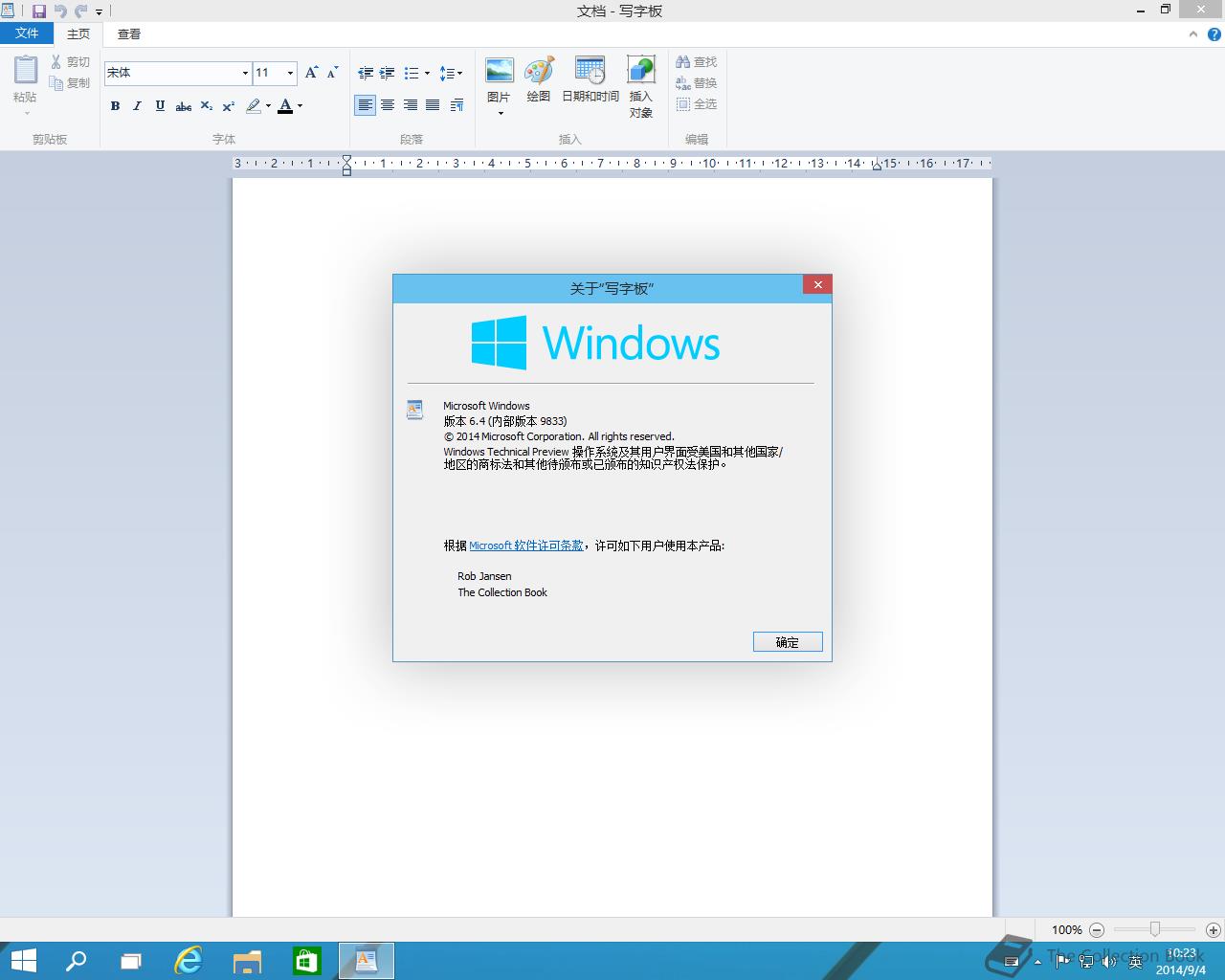1225x980 pixels.
Task: Click the 全选 select all button
Action: click(696, 104)
